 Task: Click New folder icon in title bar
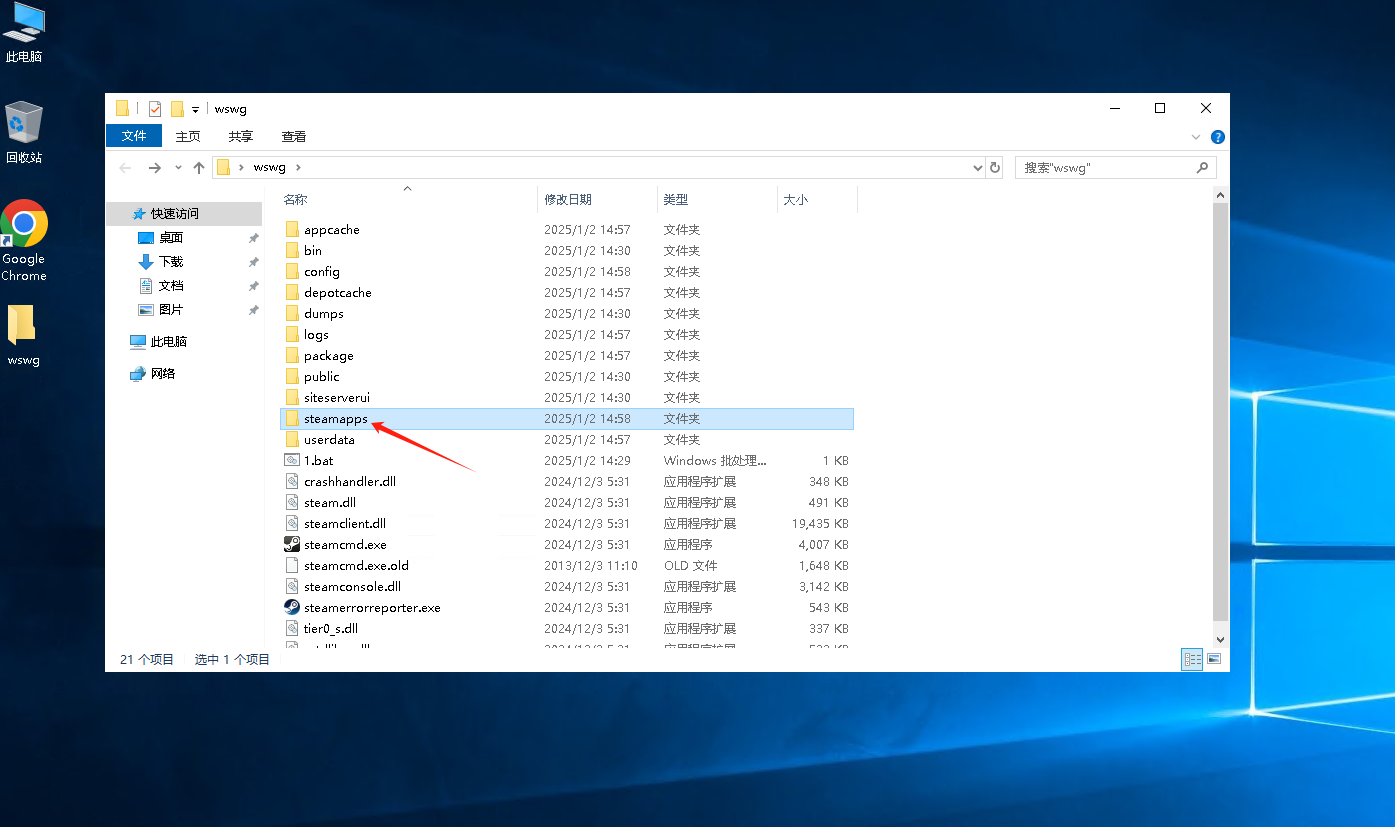tap(177, 109)
